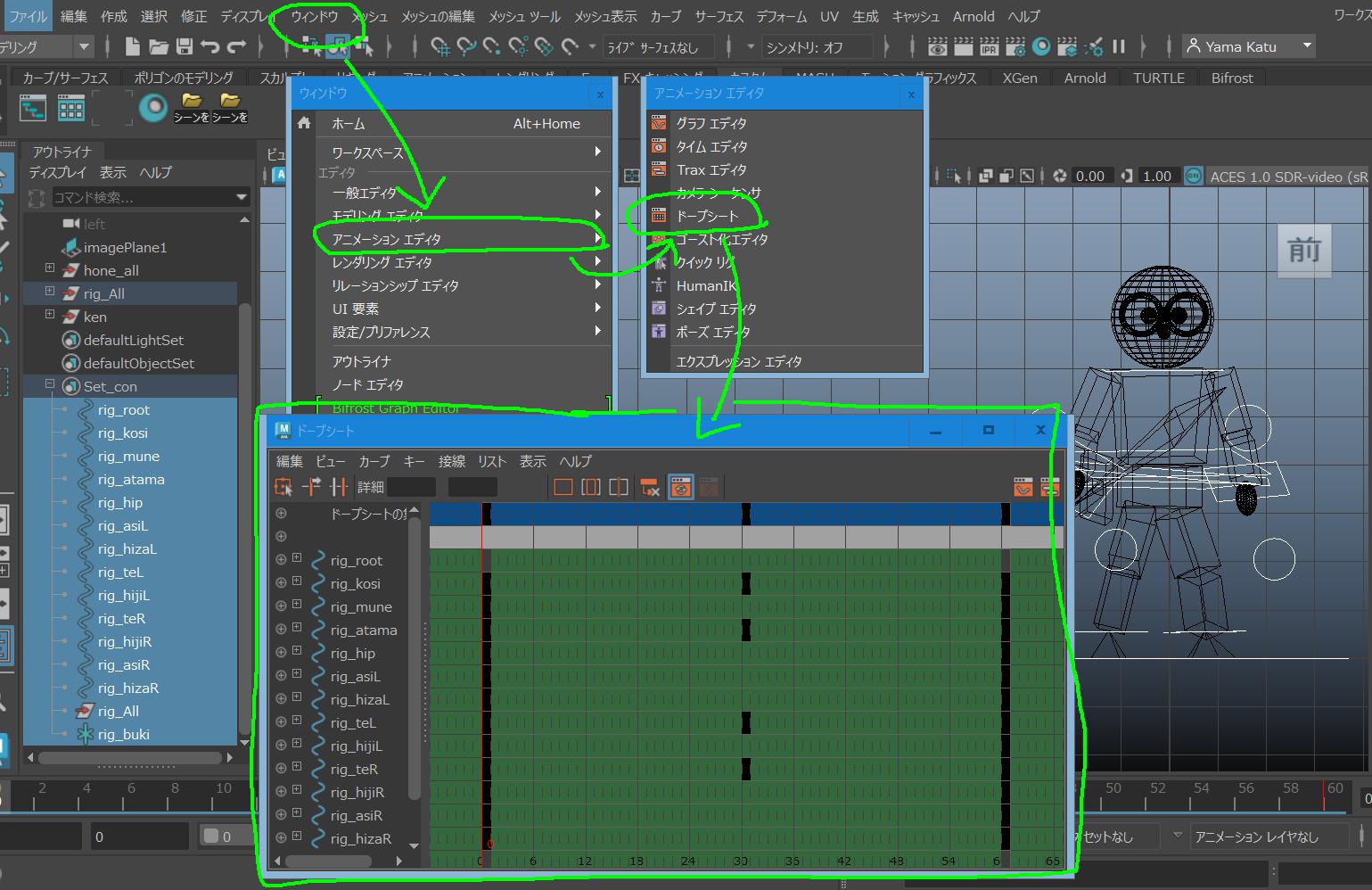Click the black key block at frame 30 in rig_kosi row
The height and width of the screenshot is (890, 1372).
tap(745, 584)
